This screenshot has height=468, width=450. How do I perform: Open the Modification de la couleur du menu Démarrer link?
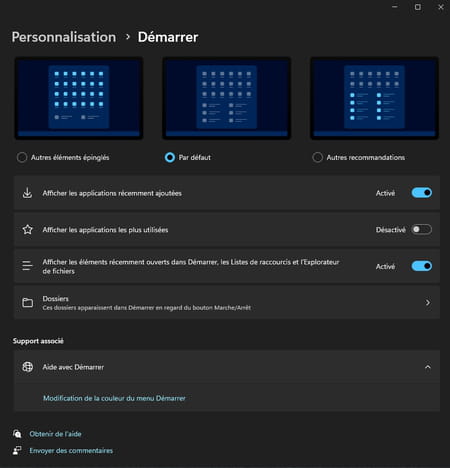[114, 398]
